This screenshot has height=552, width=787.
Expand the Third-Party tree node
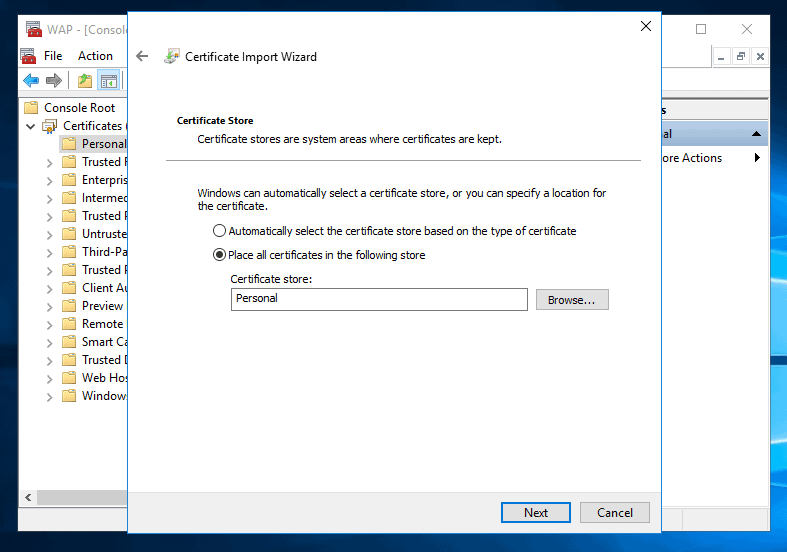pos(49,253)
